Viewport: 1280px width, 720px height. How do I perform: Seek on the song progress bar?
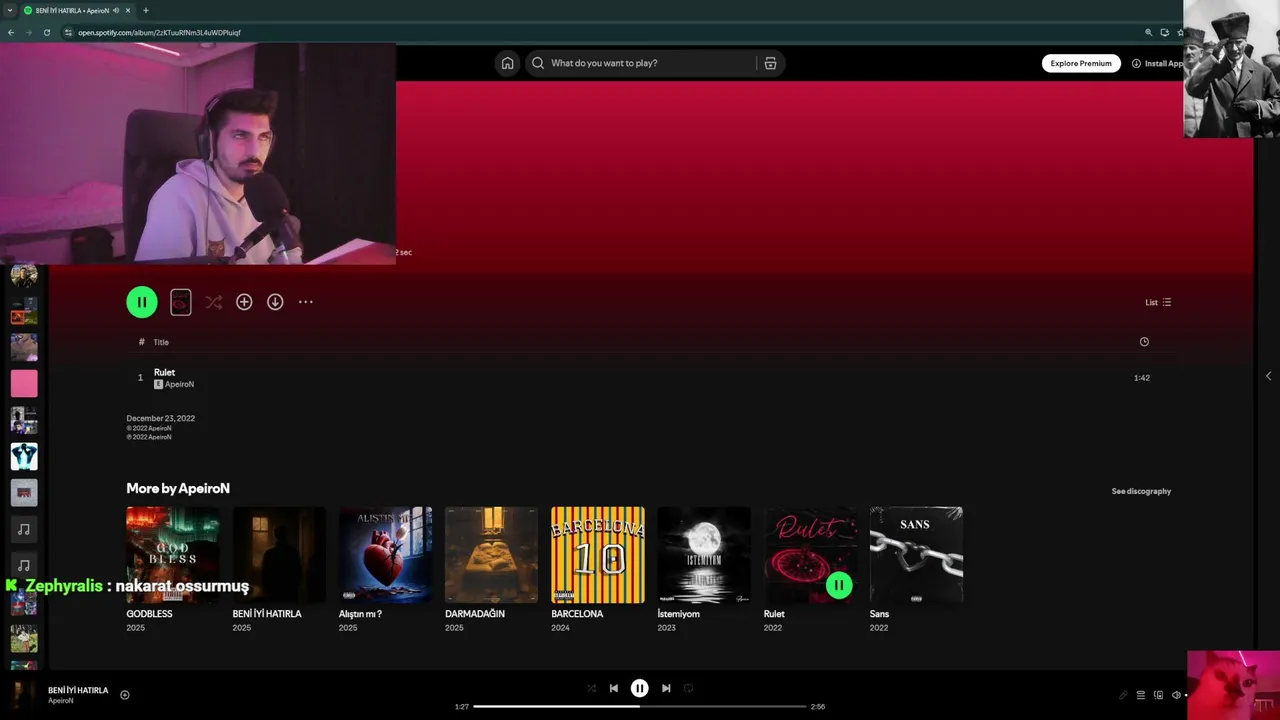coord(640,706)
